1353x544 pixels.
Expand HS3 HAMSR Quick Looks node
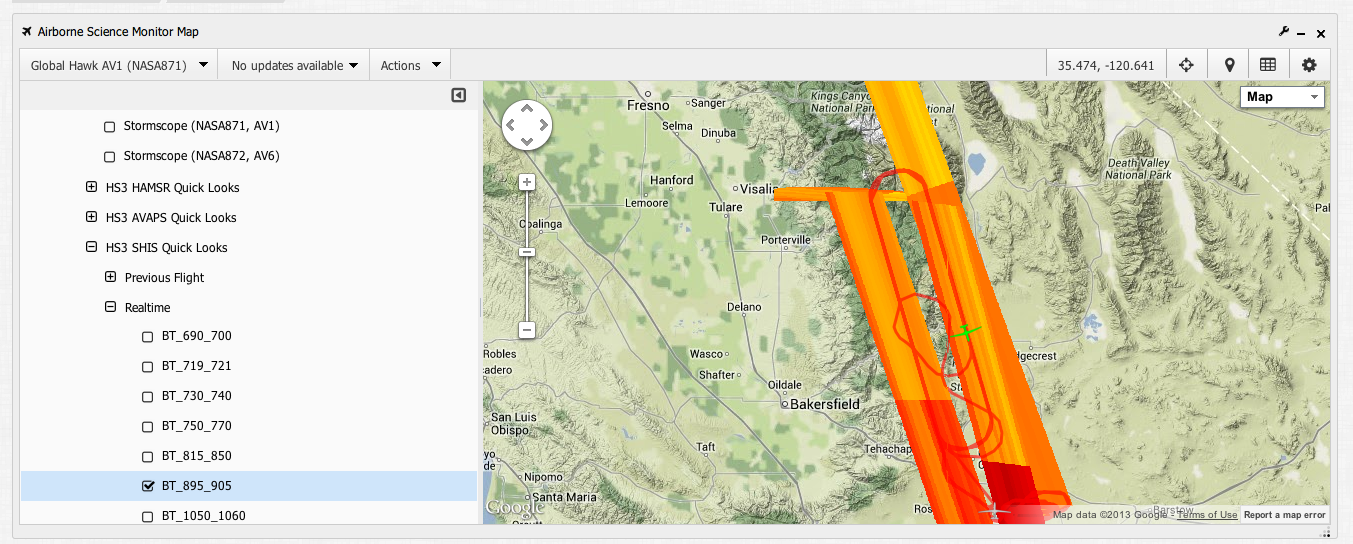pyautogui.click(x=92, y=187)
